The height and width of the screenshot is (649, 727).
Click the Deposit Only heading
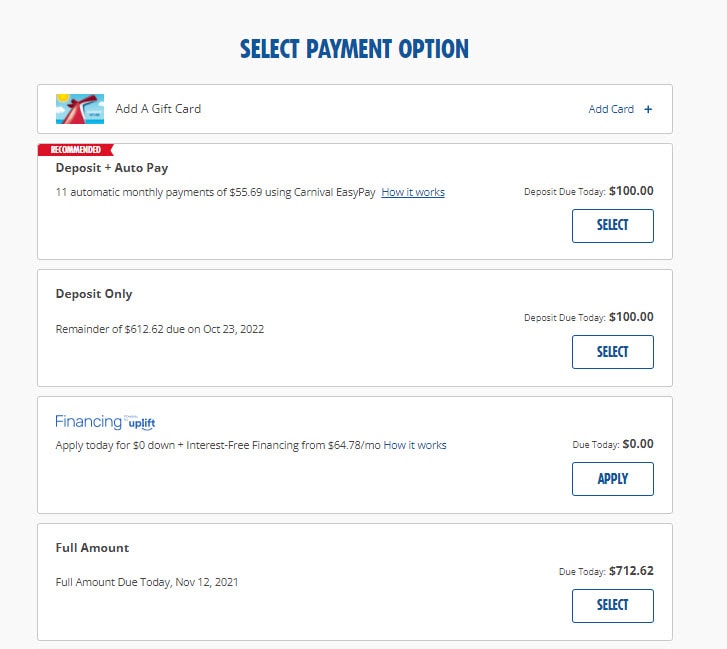click(x=94, y=294)
